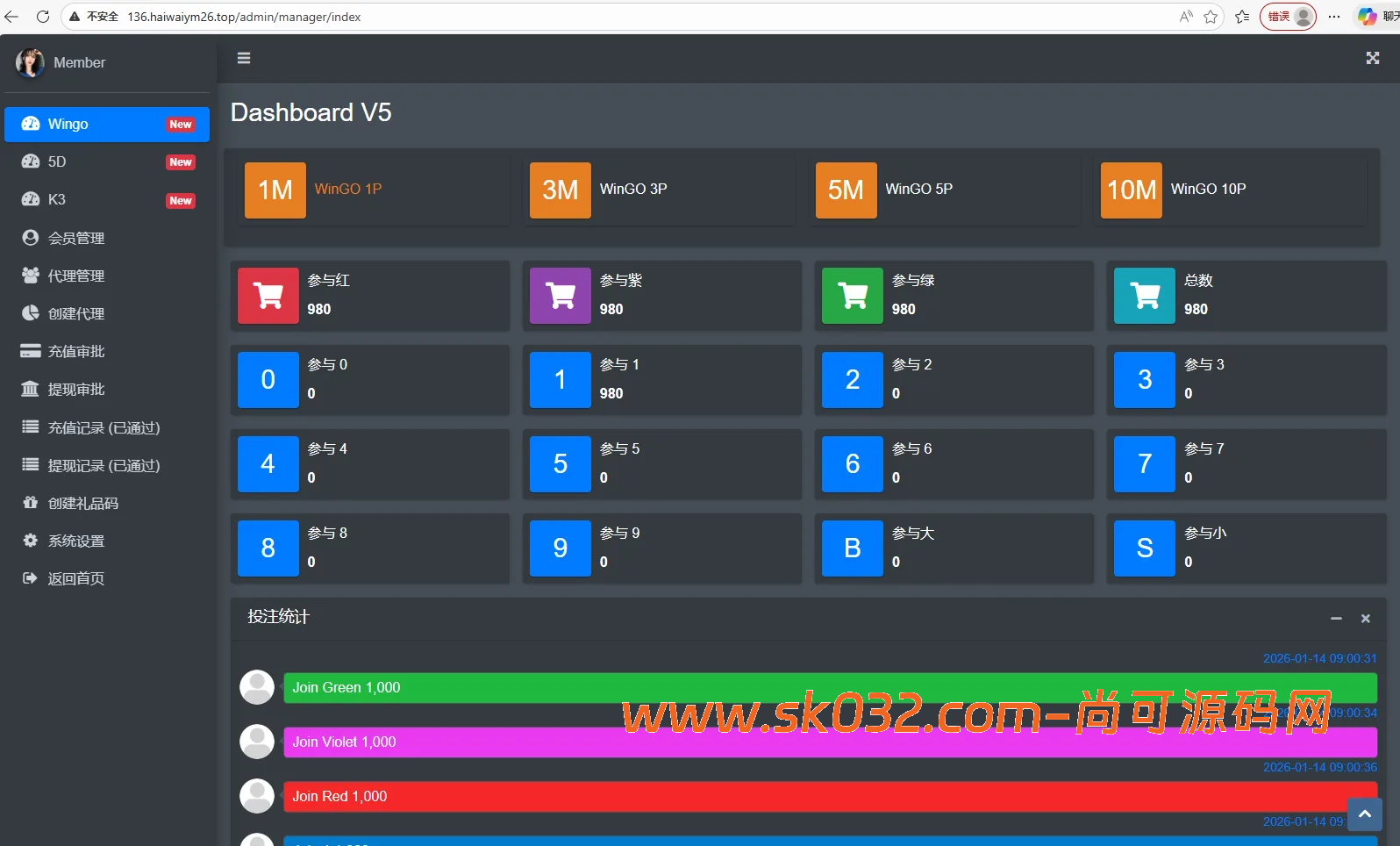The height and width of the screenshot is (846, 1400).
Task: Toggle the hamburger sidebar menu
Action: 244,58
